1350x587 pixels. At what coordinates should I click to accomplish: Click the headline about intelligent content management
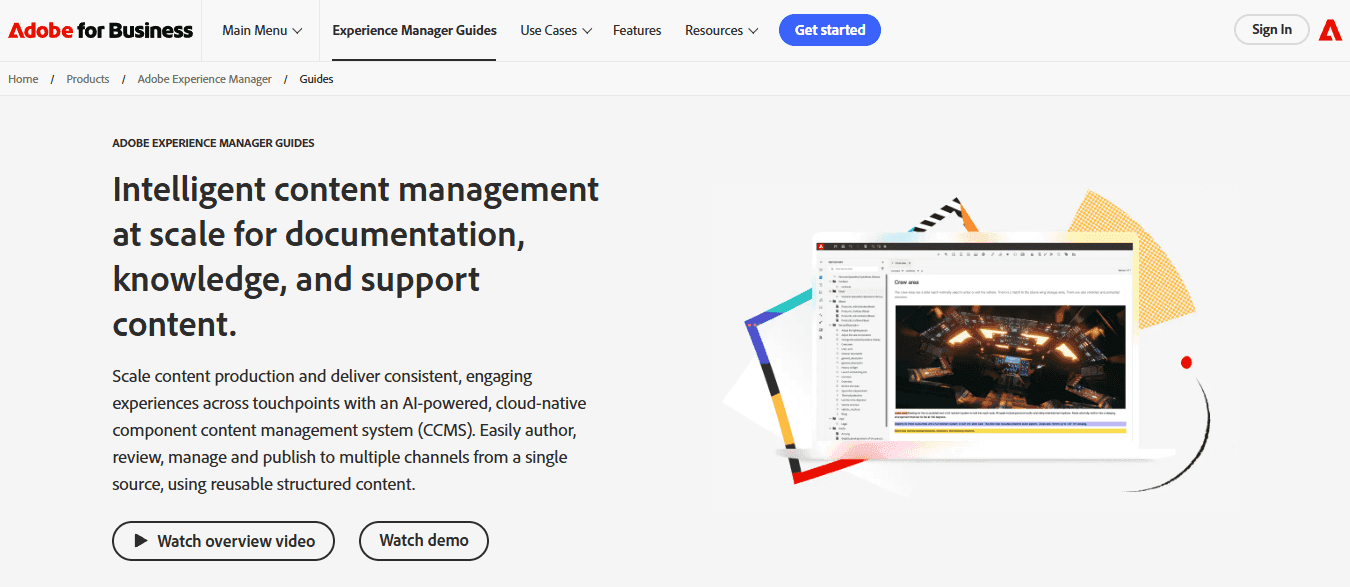(355, 255)
